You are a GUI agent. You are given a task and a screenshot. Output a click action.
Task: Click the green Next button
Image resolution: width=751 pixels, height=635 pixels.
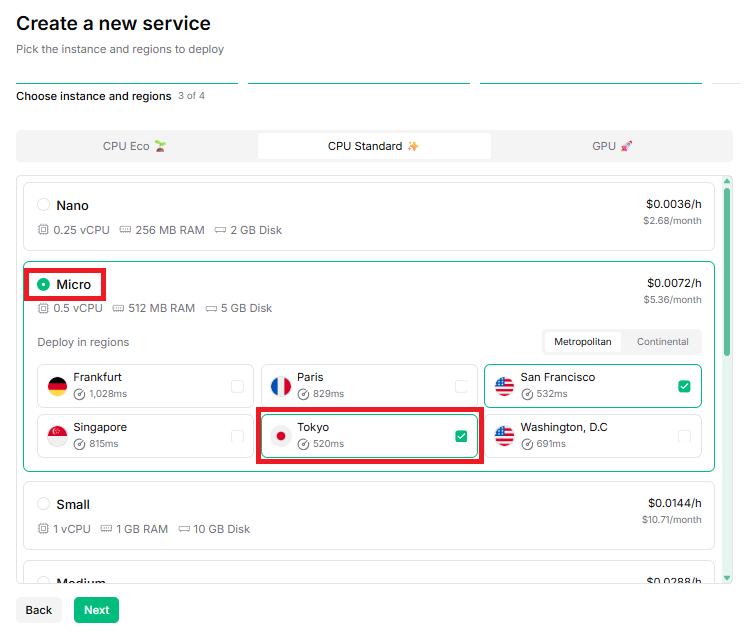click(x=96, y=610)
